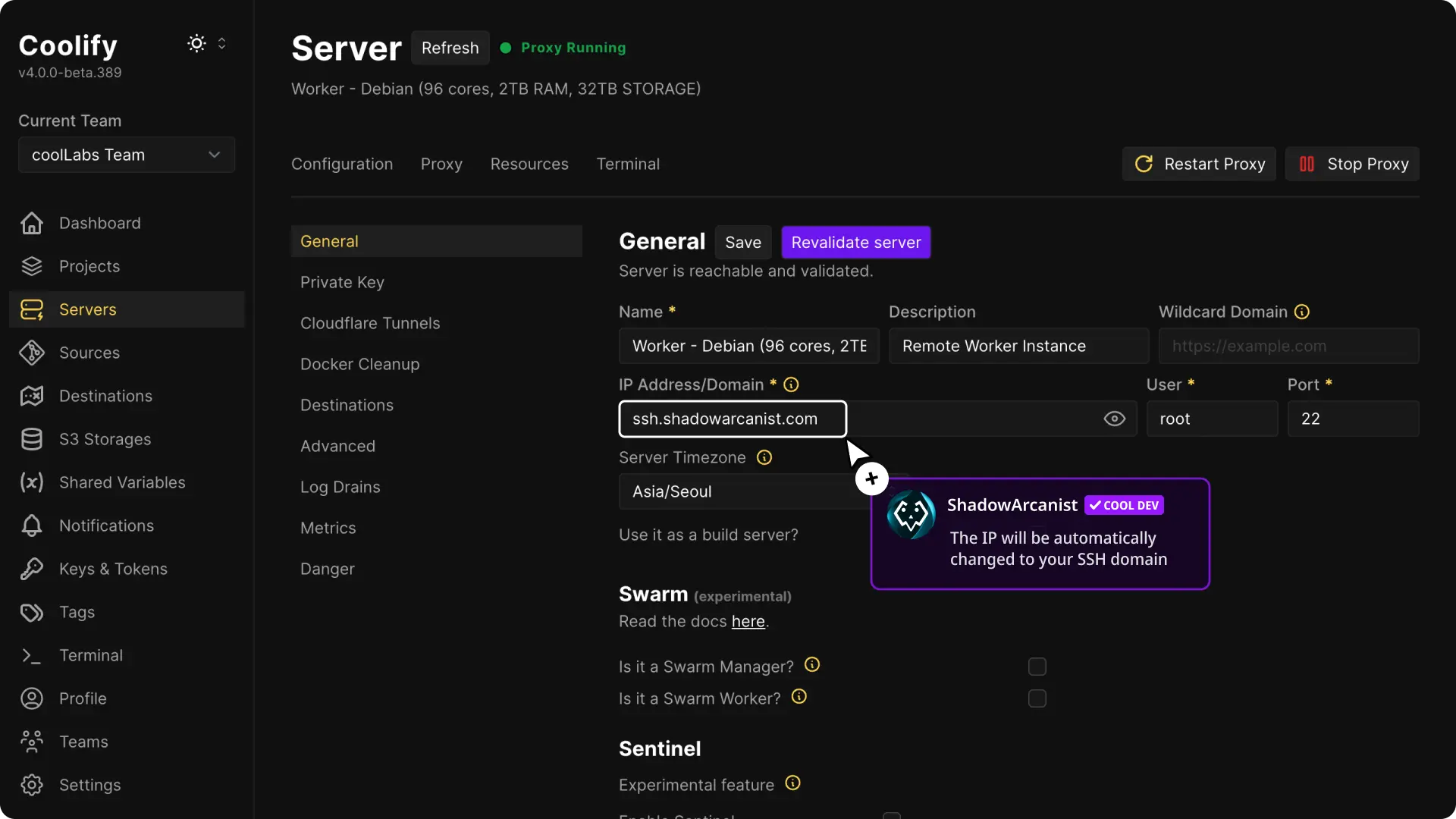Open the Swarm docs 'here' link

click(x=748, y=621)
